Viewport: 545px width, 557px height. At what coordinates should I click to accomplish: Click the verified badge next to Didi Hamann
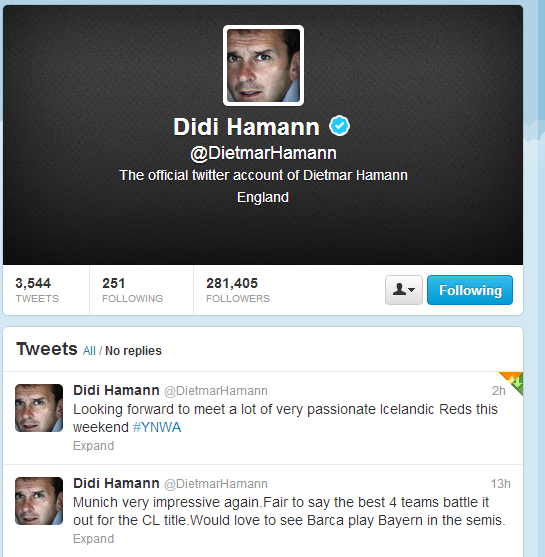(339, 126)
